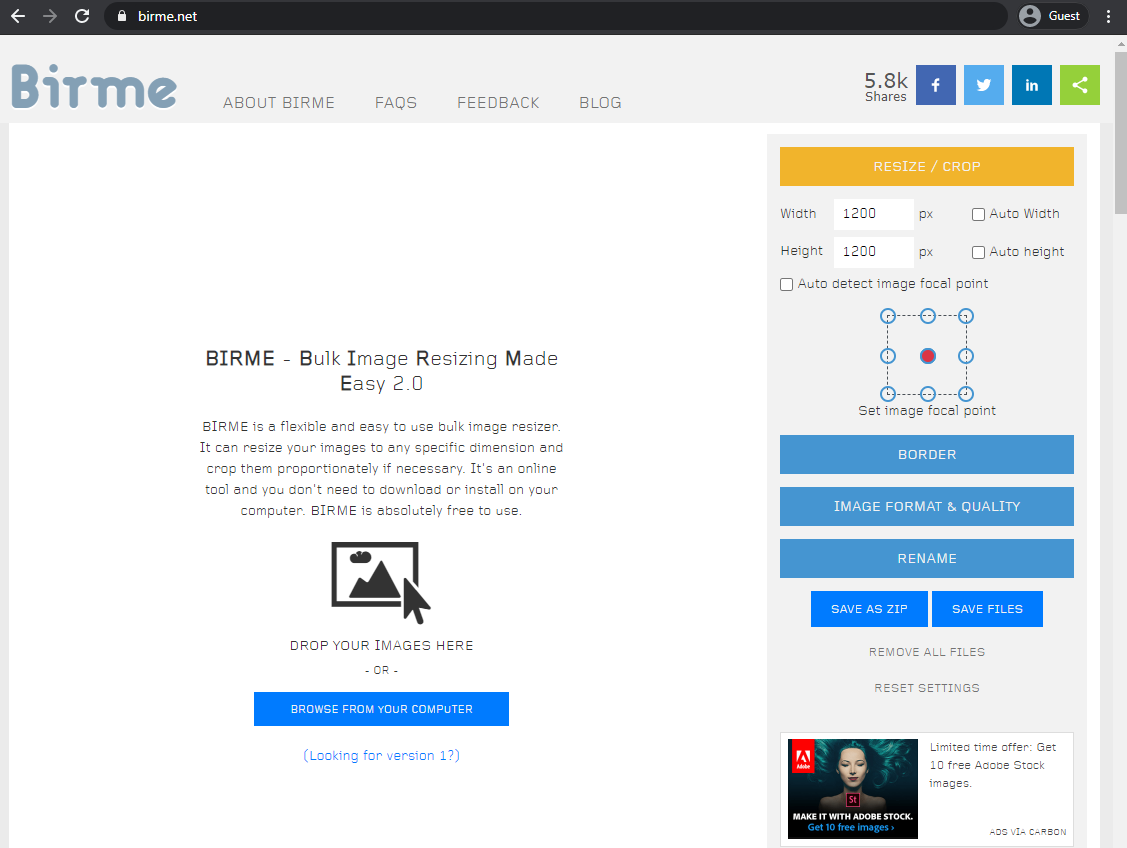Click the ADS VIA CARBON label

click(1028, 831)
